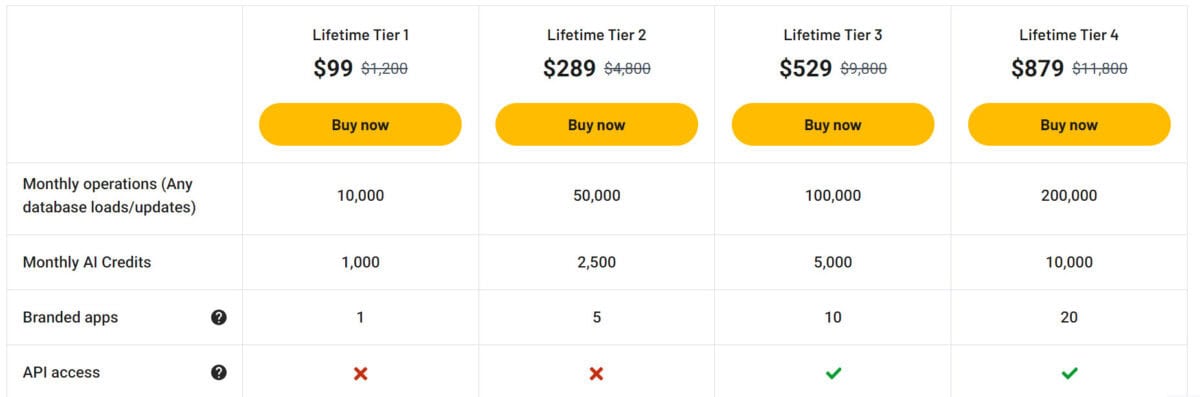Click the Monthly AI Credits row label
Viewport: 1200px width, 397px height.
[87, 262]
